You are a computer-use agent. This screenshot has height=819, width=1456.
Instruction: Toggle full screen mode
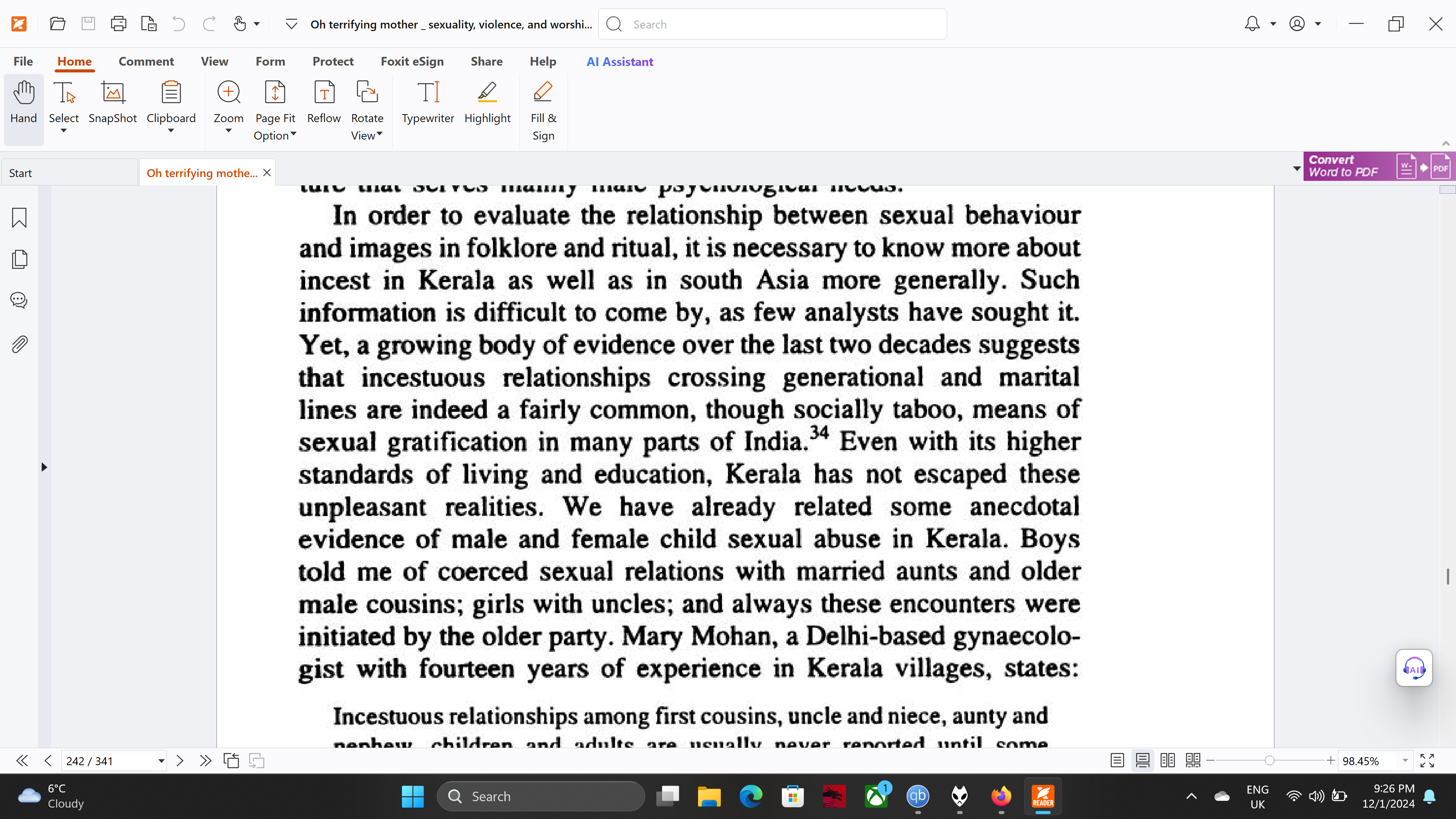(1427, 761)
